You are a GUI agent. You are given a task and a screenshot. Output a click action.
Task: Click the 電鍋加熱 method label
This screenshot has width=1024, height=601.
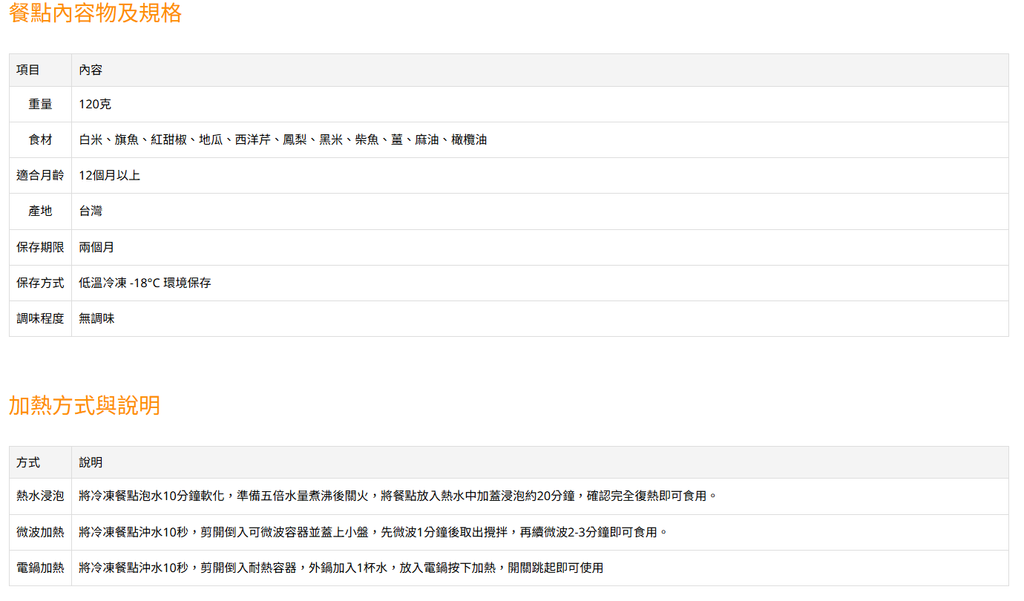[x=40, y=568]
